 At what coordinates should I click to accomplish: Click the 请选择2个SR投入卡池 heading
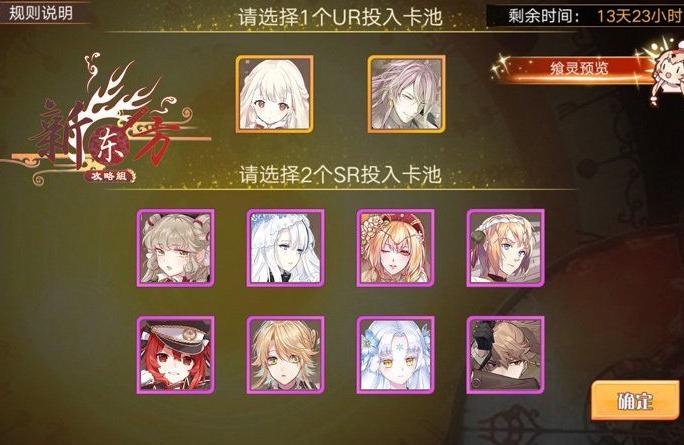pyautogui.click(x=340, y=175)
